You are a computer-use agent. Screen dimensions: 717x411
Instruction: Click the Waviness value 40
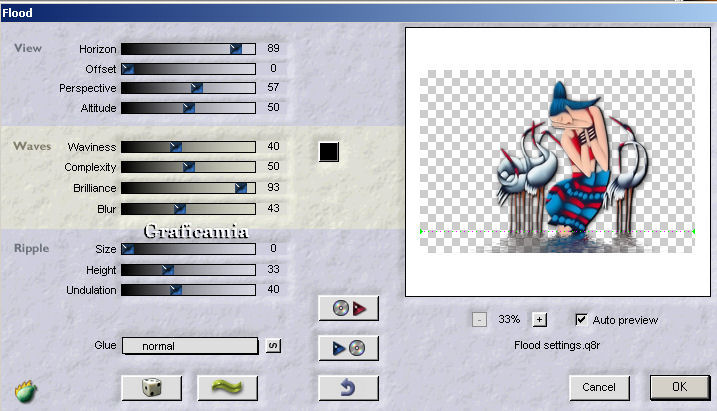click(273, 146)
